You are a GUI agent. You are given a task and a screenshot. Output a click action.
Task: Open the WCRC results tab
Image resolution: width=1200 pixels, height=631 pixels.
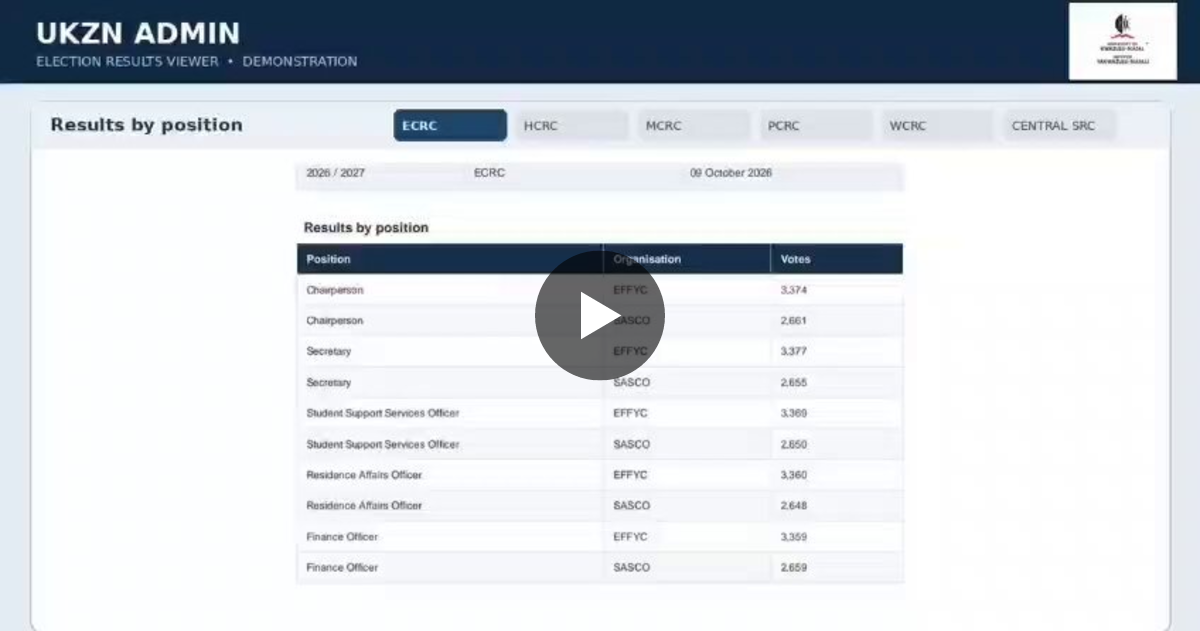click(938, 126)
